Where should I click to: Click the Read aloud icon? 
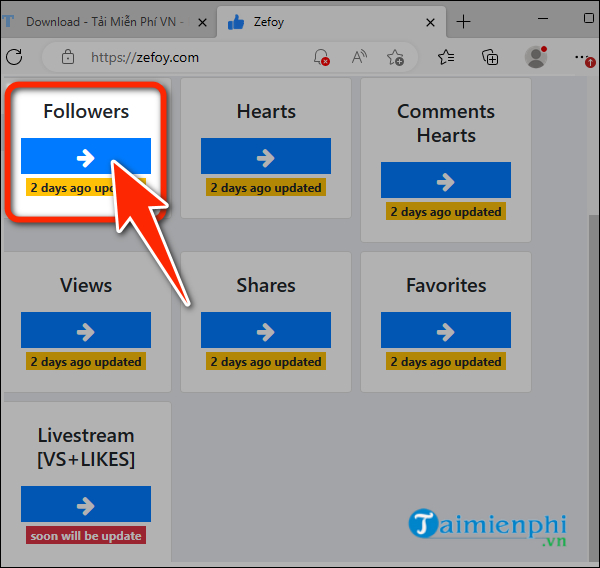coord(359,57)
